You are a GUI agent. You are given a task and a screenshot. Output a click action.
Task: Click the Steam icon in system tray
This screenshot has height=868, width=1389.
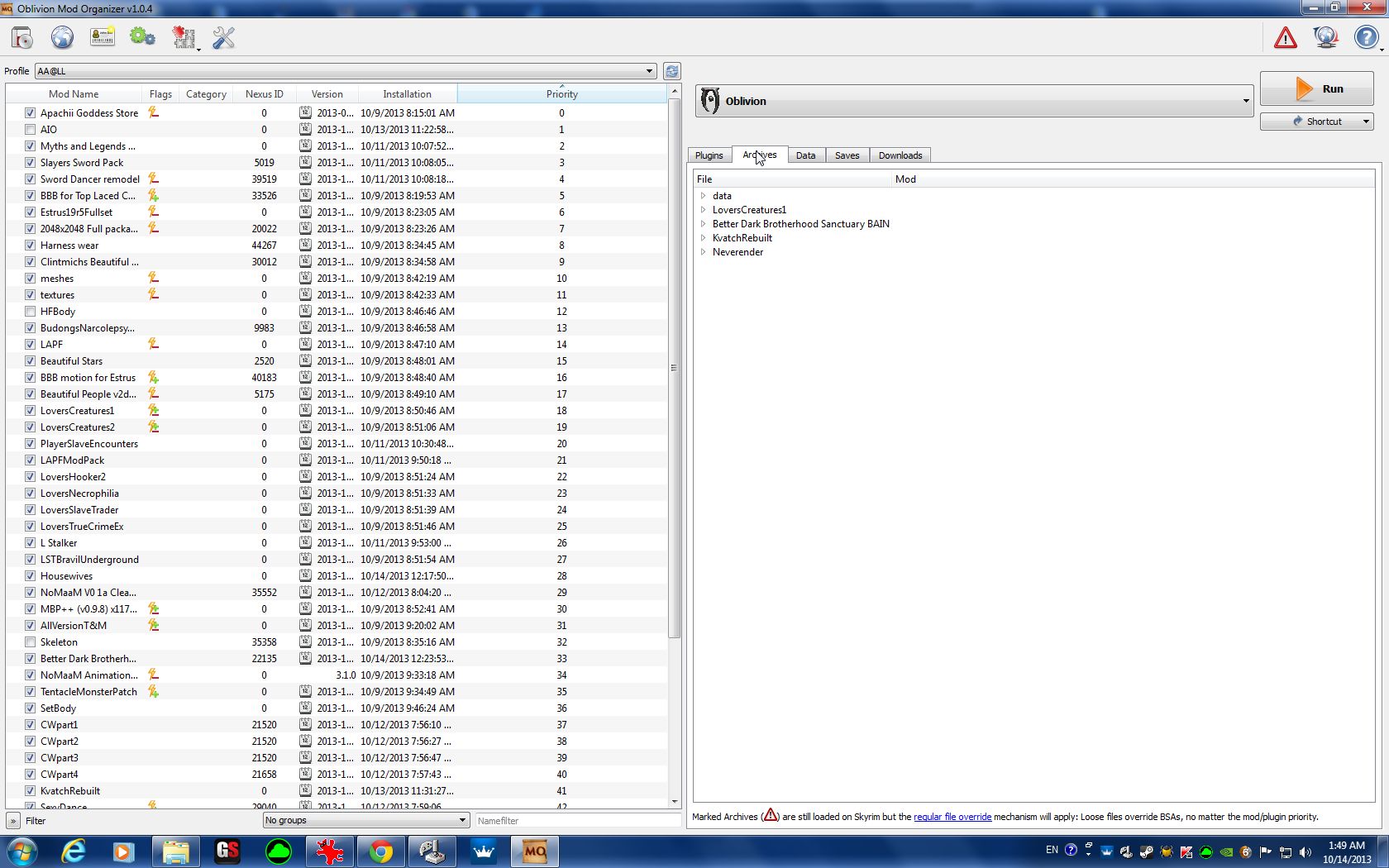point(1146,851)
